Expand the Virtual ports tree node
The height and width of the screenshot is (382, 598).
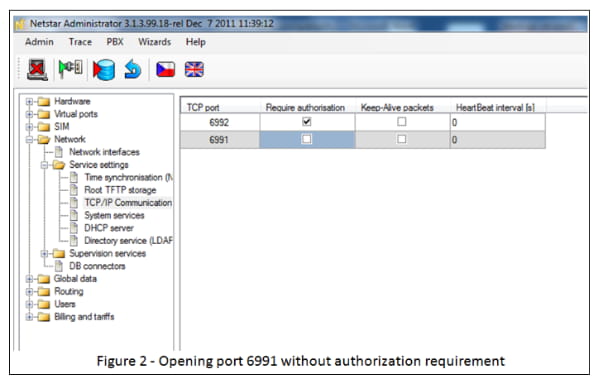point(29,114)
